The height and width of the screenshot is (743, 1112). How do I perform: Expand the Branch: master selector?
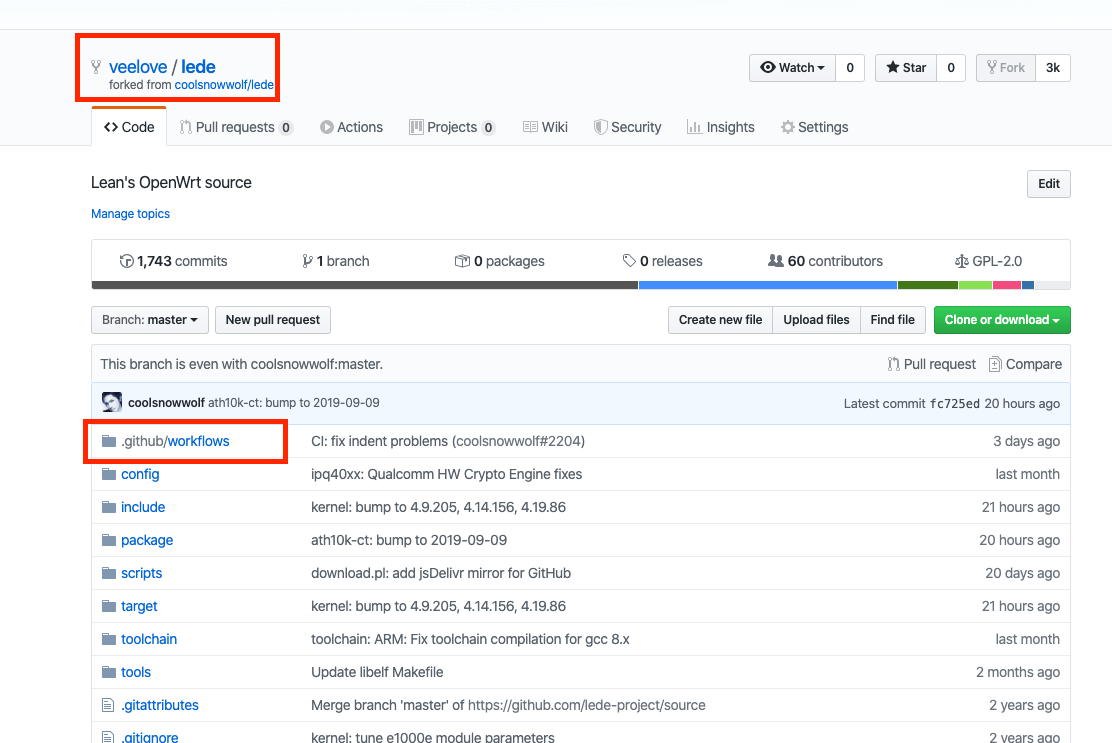150,320
